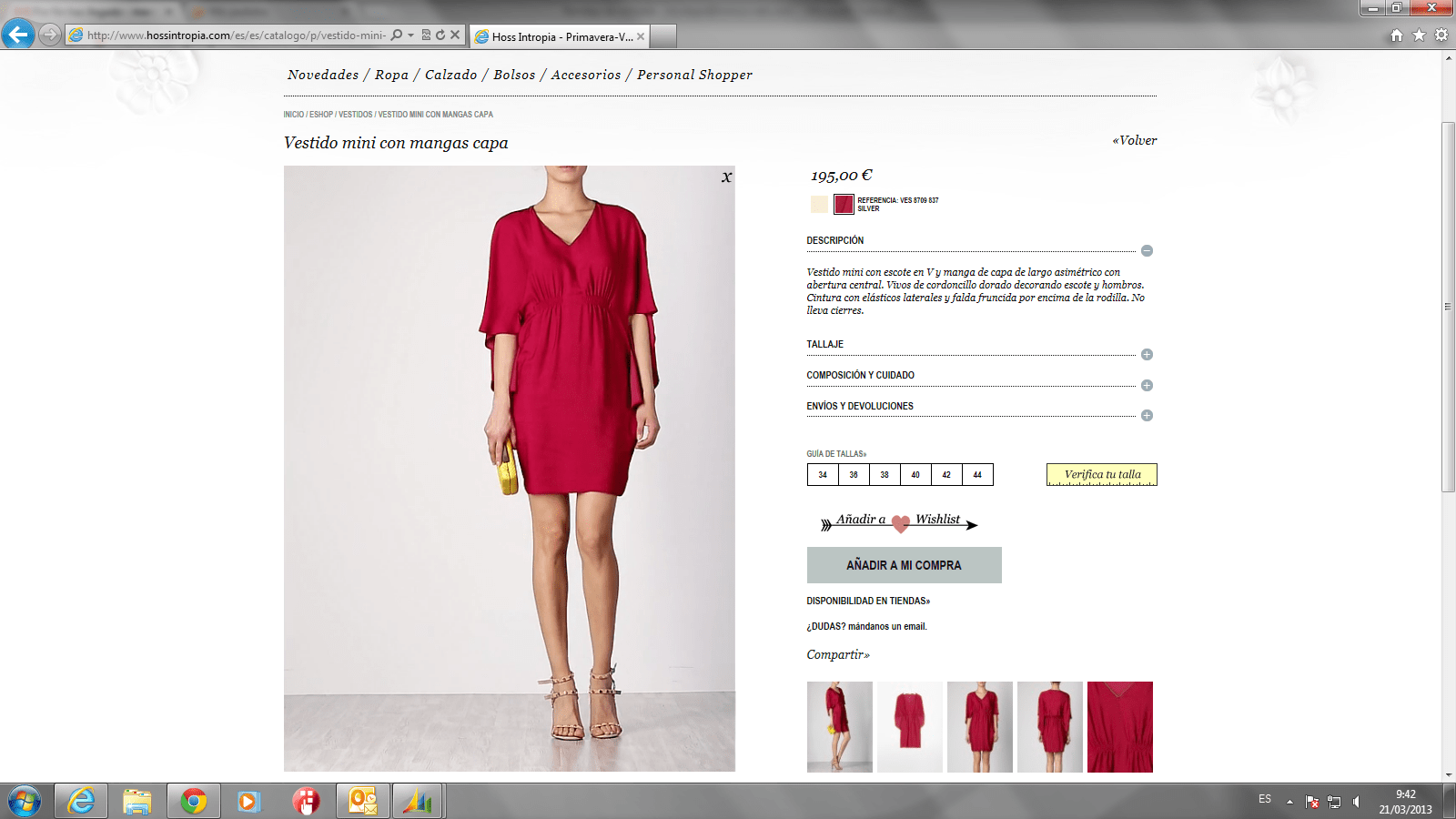The height and width of the screenshot is (819, 1456).
Task: Open browser tools gear icon
Action: 1441,35
